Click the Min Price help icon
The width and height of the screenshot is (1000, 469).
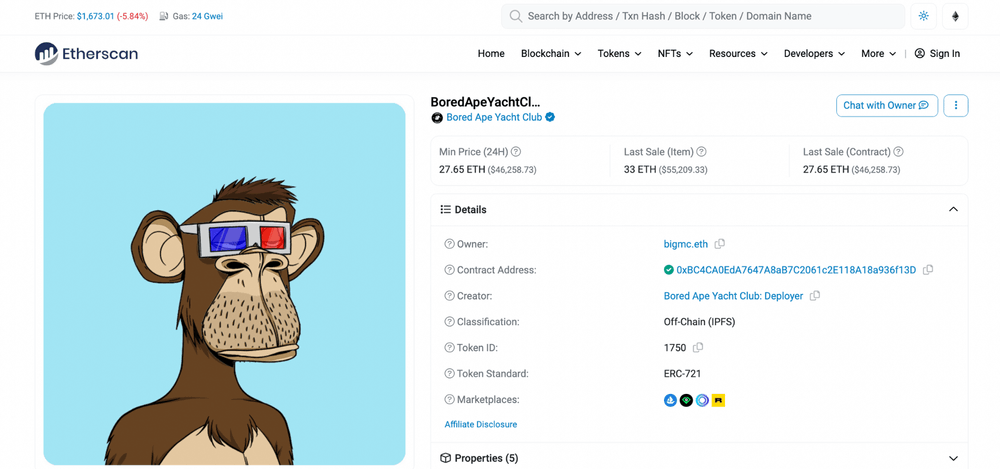pos(516,152)
